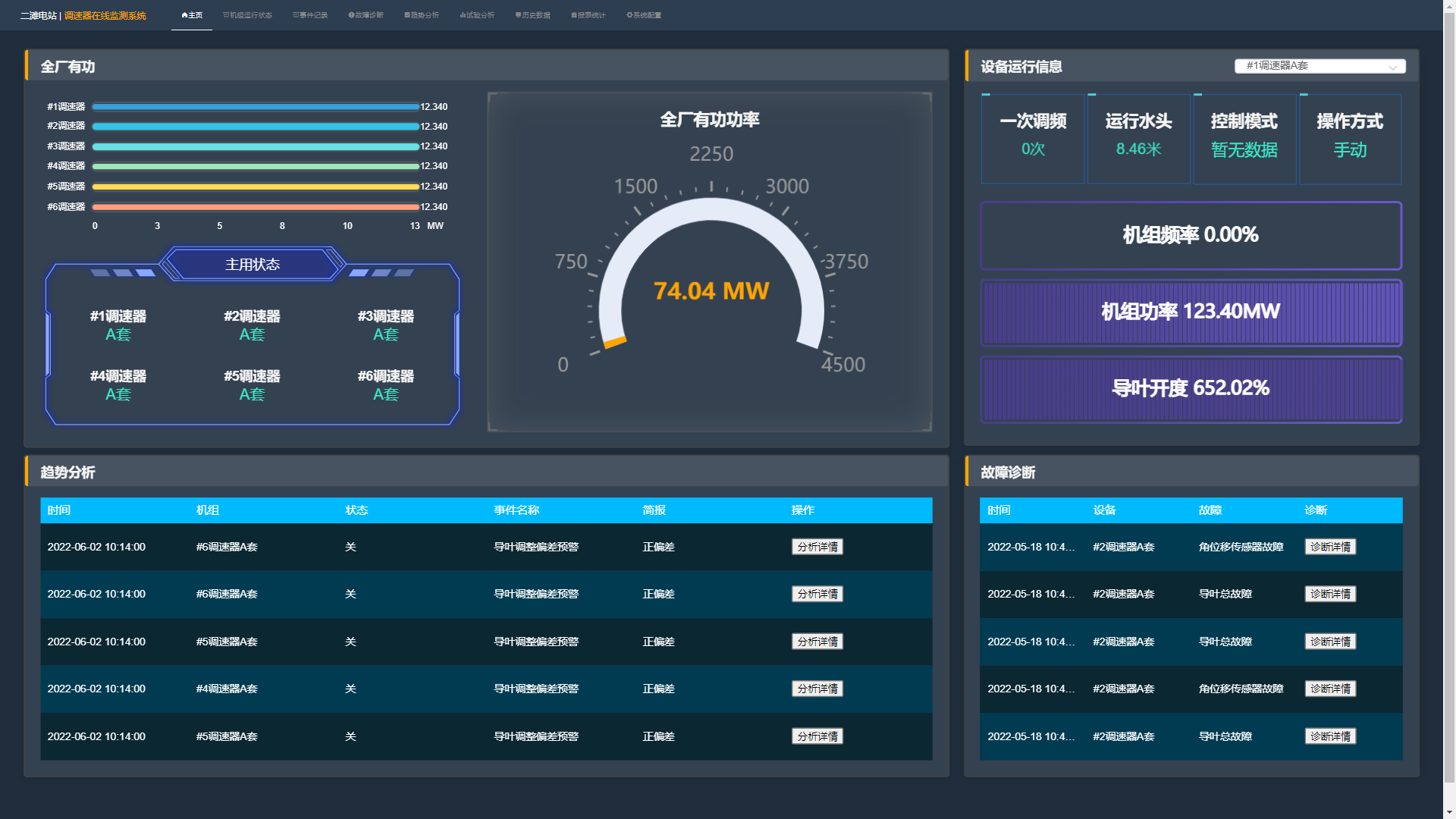Open the 主页 home tab
1456x819 pixels.
(192, 15)
